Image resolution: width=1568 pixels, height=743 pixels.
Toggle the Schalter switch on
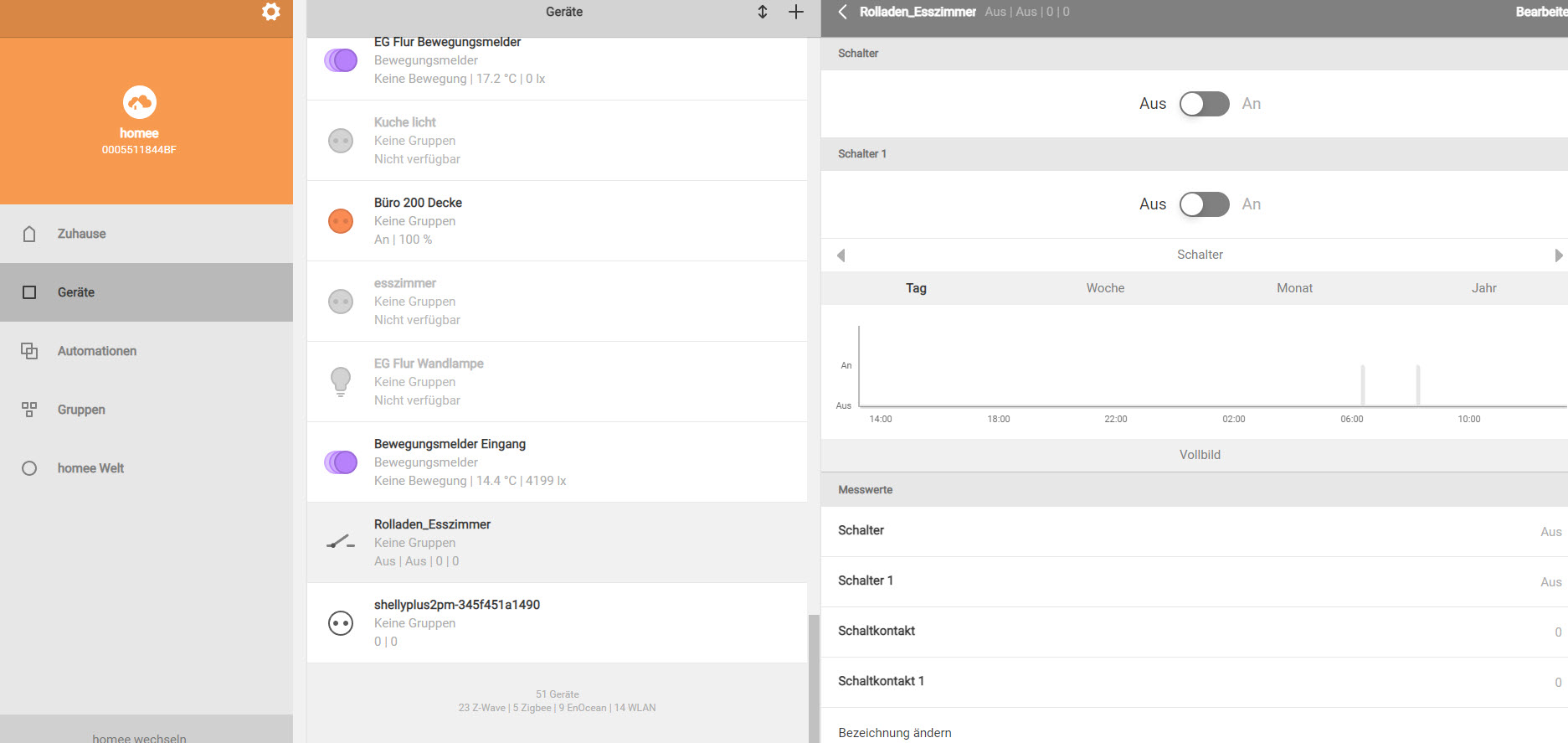pos(1205,104)
